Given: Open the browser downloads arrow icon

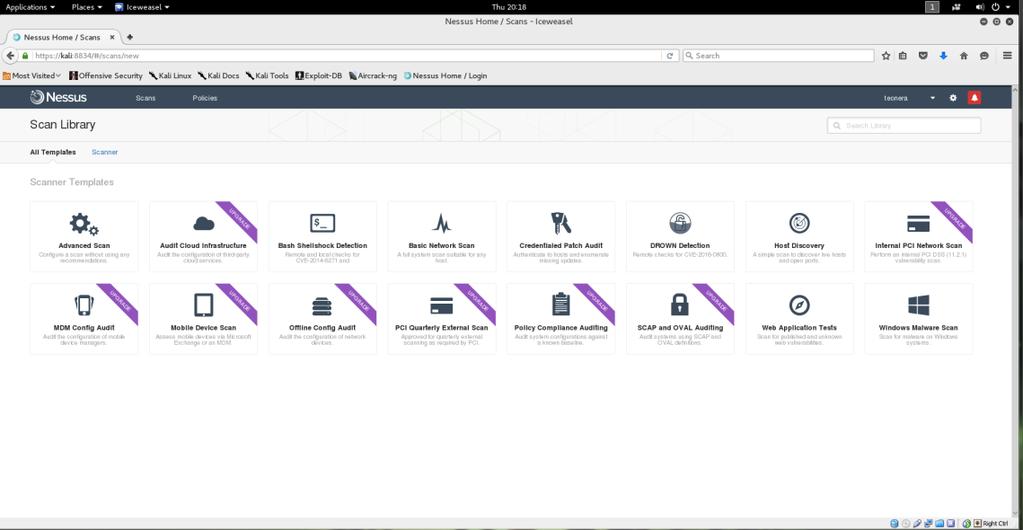Looking at the screenshot, I should point(943,55).
